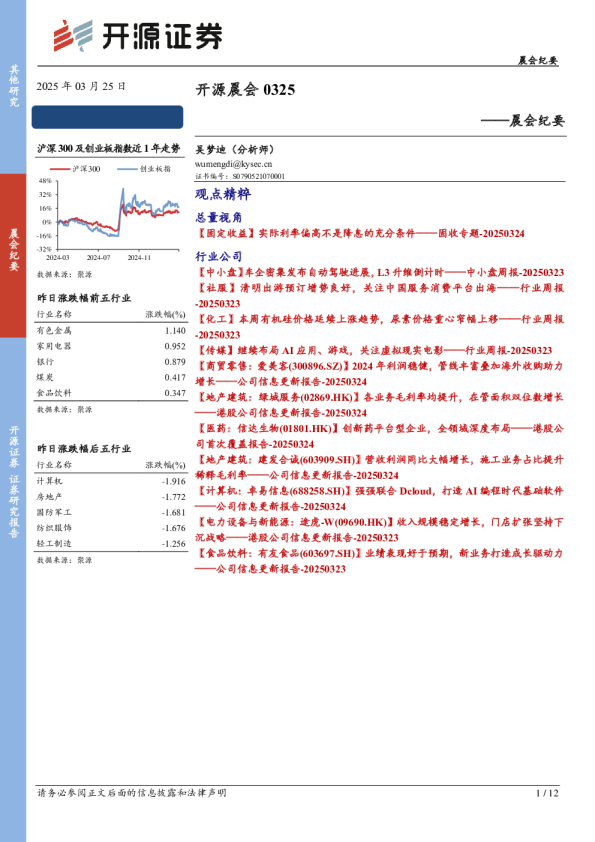Click the 观点精粹 heading
The width and height of the screenshot is (595, 842).
click(x=223, y=194)
